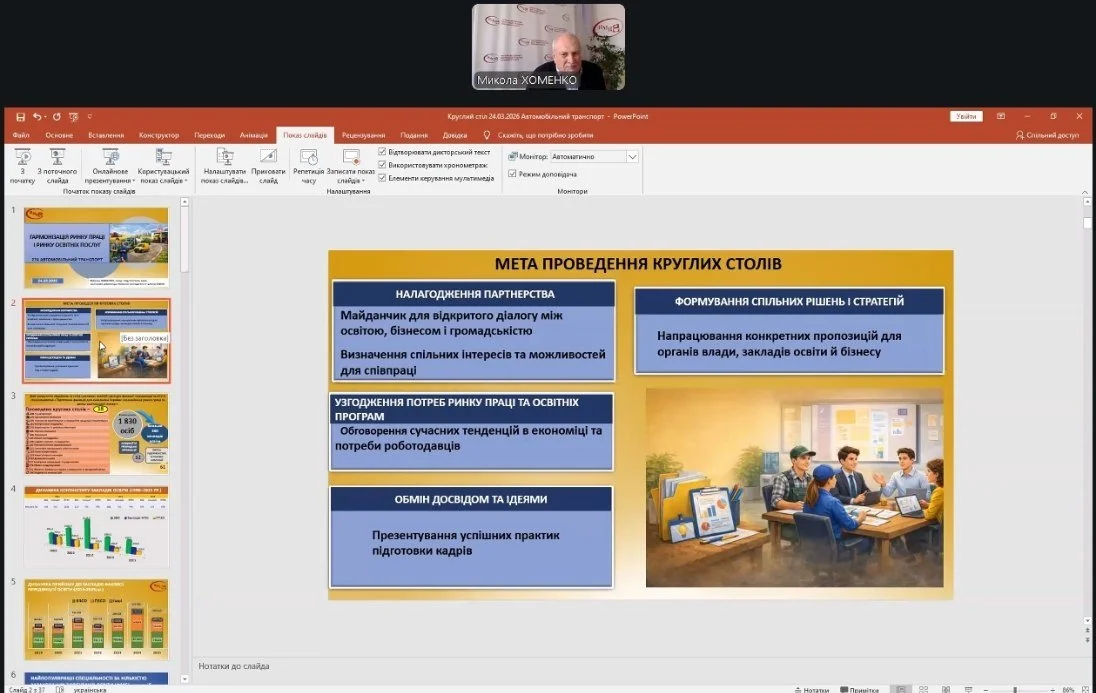Image resolution: width=1096 pixels, height=693 pixels.
Task: Click fit slide to window icon
Action: point(1086,690)
